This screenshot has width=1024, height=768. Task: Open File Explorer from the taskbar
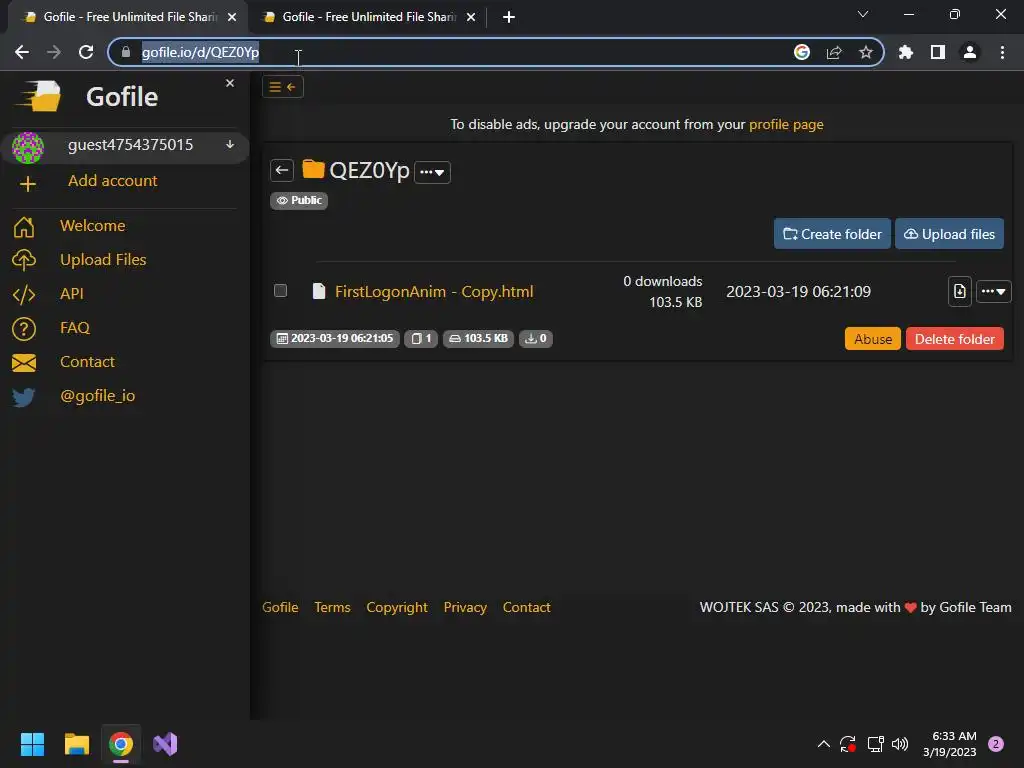click(x=76, y=744)
